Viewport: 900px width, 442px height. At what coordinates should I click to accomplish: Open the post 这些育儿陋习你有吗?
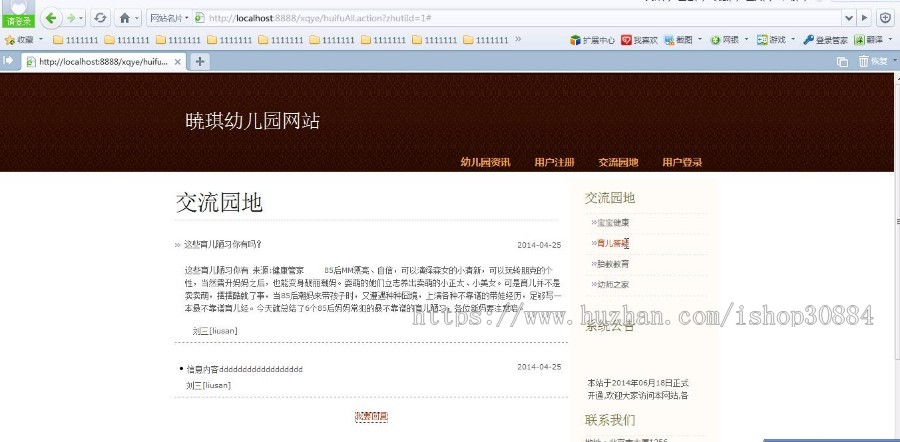[x=223, y=245]
